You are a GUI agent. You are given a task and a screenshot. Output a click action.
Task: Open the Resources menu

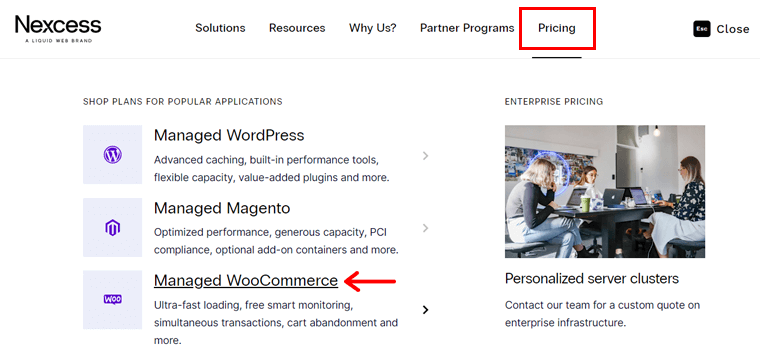pos(297,28)
